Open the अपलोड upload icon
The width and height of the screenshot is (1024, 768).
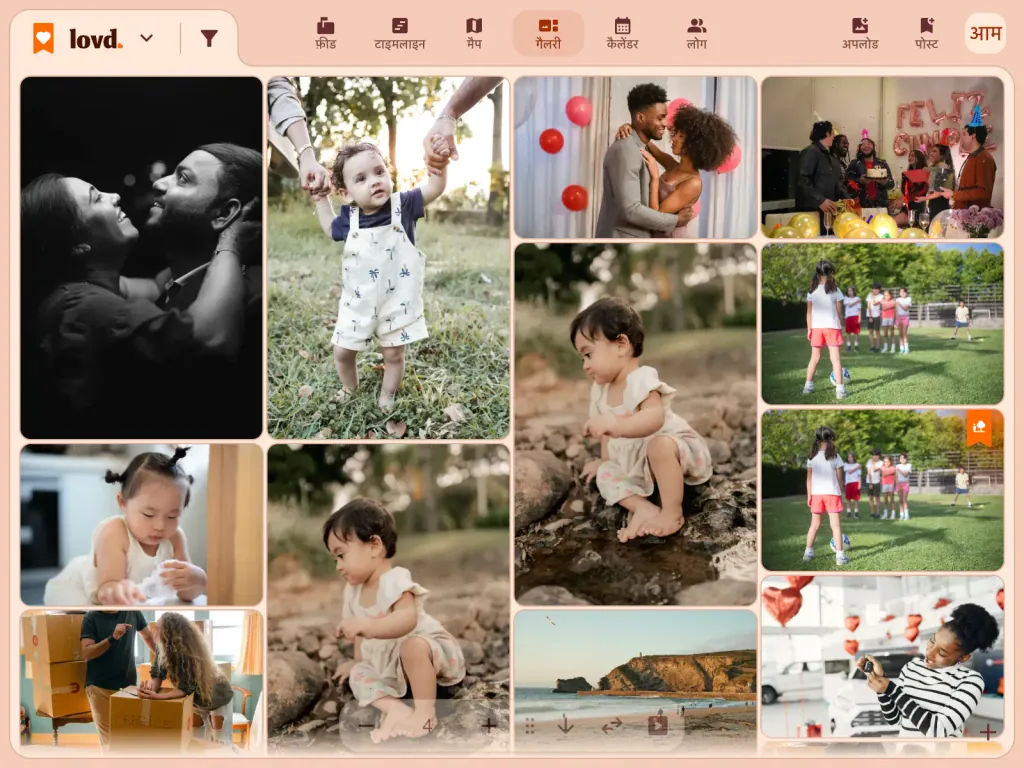tap(859, 34)
